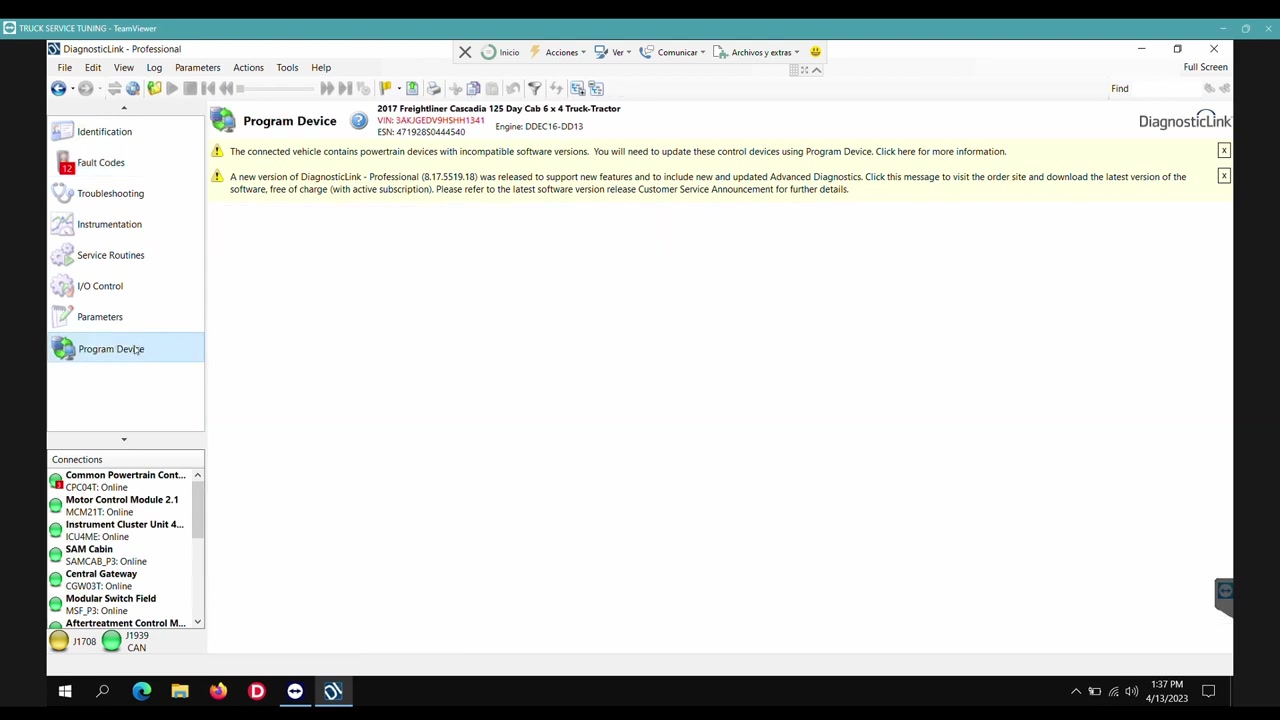Go to Troubleshooting section
Viewport: 1280px width, 720px height.
coord(125,194)
